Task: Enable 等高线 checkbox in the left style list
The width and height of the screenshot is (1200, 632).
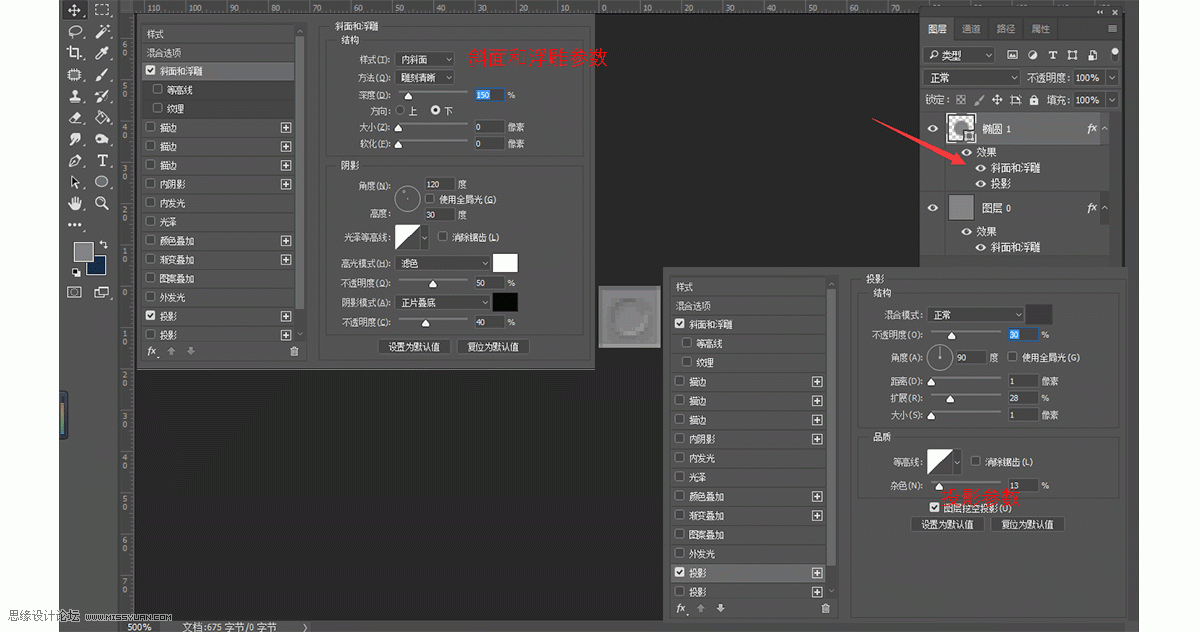Action: click(158, 90)
